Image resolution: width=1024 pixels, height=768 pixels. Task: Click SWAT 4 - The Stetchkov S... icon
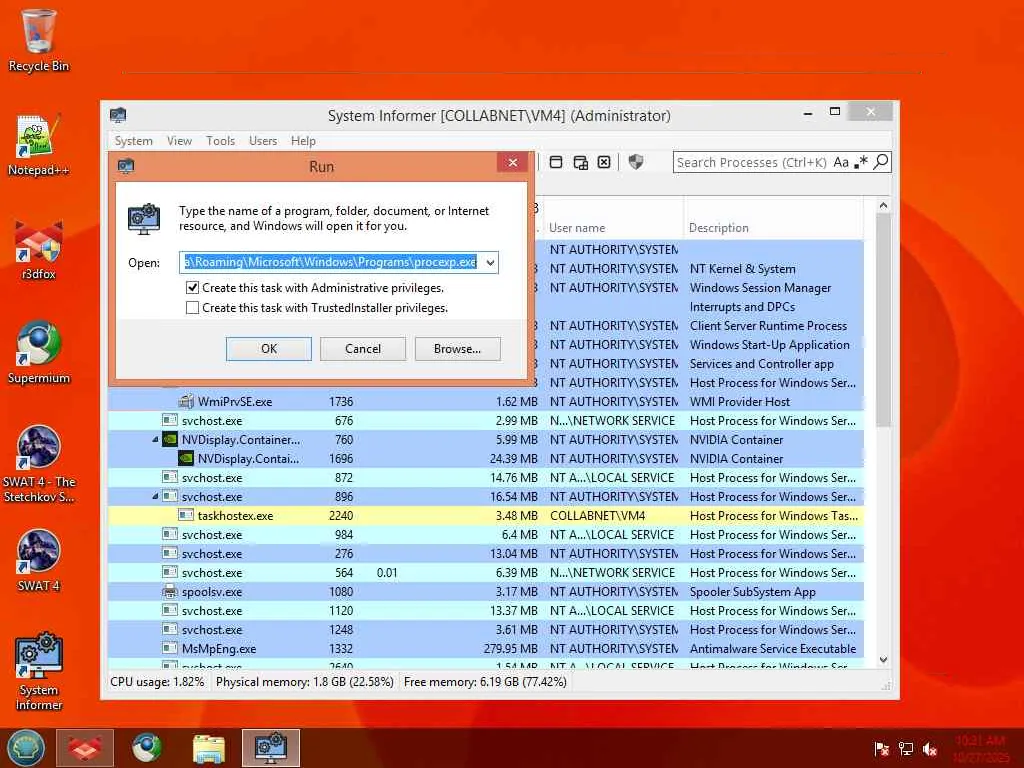pyautogui.click(x=39, y=464)
